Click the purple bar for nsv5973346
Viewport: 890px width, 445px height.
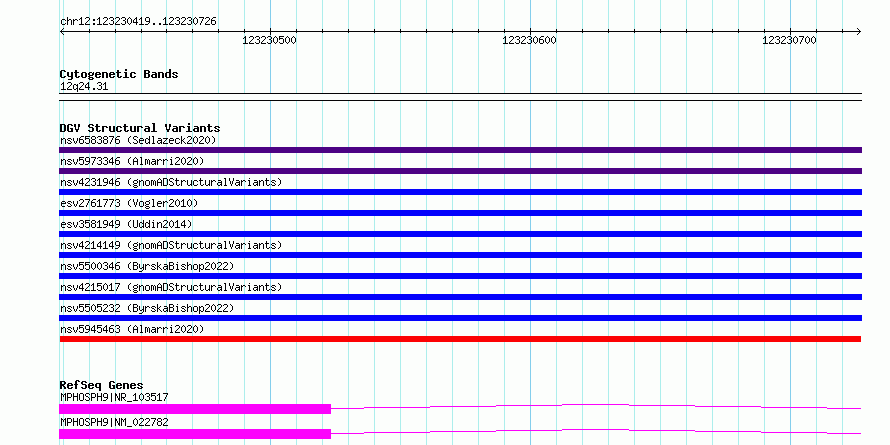click(x=460, y=171)
